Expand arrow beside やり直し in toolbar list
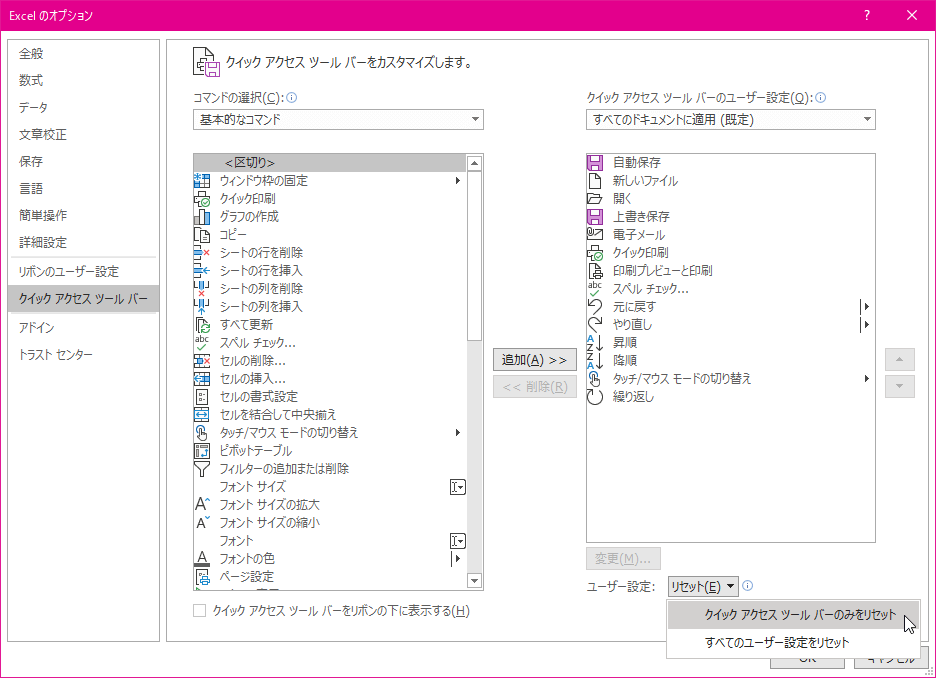The width and height of the screenshot is (936, 678). point(865,325)
